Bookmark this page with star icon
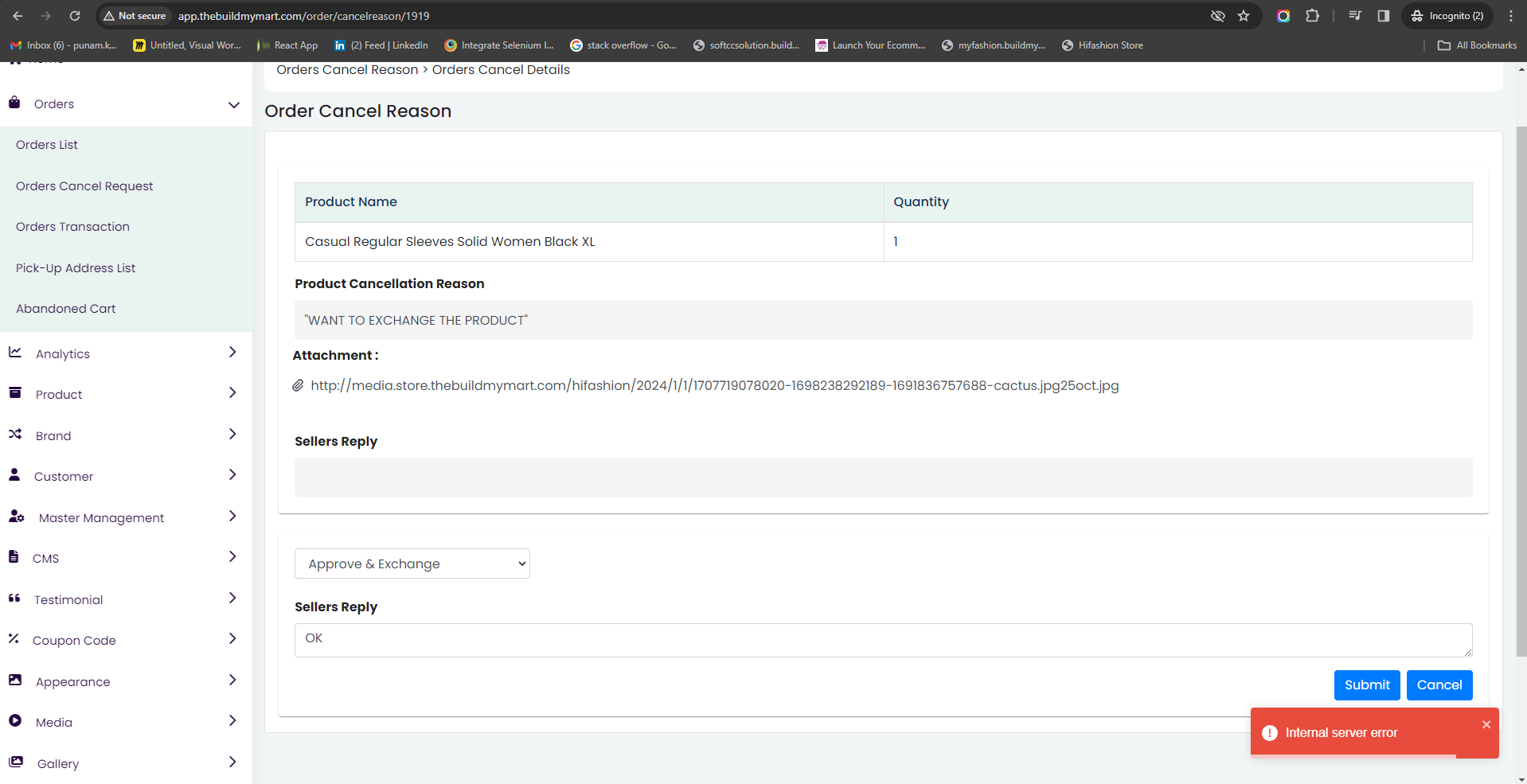1527x784 pixels. [x=1244, y=16]
